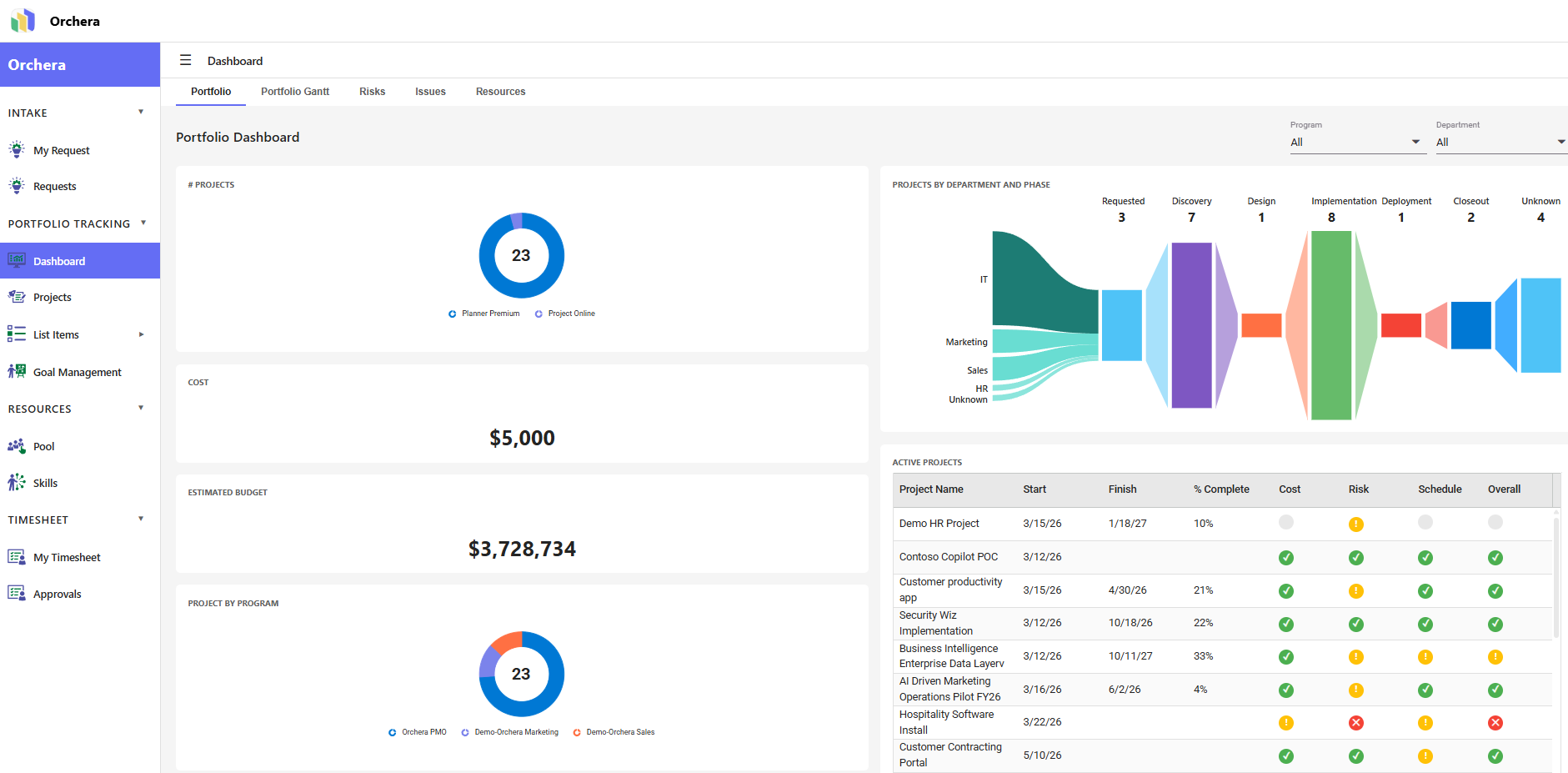Open the Approvals icon
This screenshot has width=1568, height=773.
17,593
